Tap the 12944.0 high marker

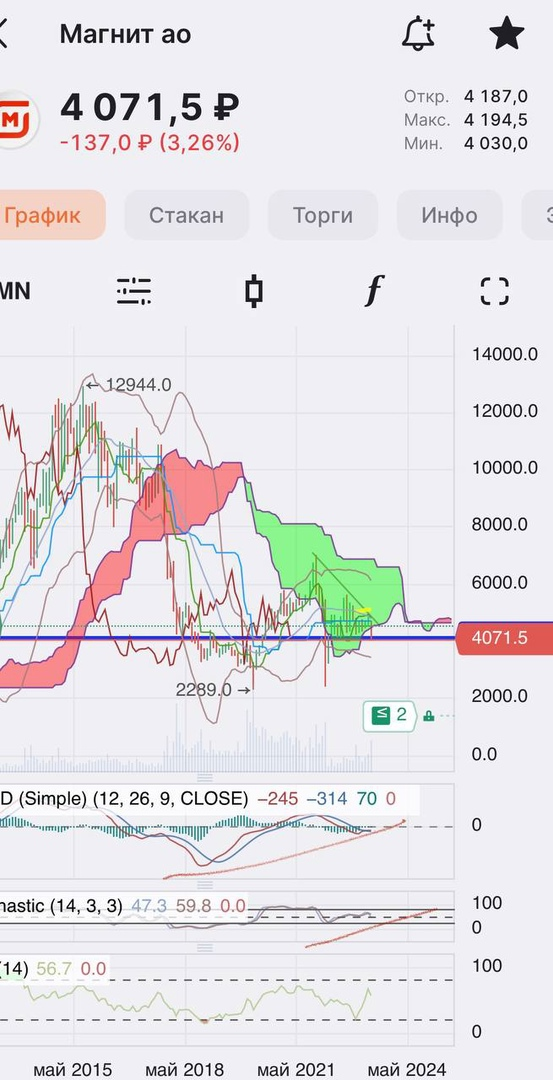point(129,385)
